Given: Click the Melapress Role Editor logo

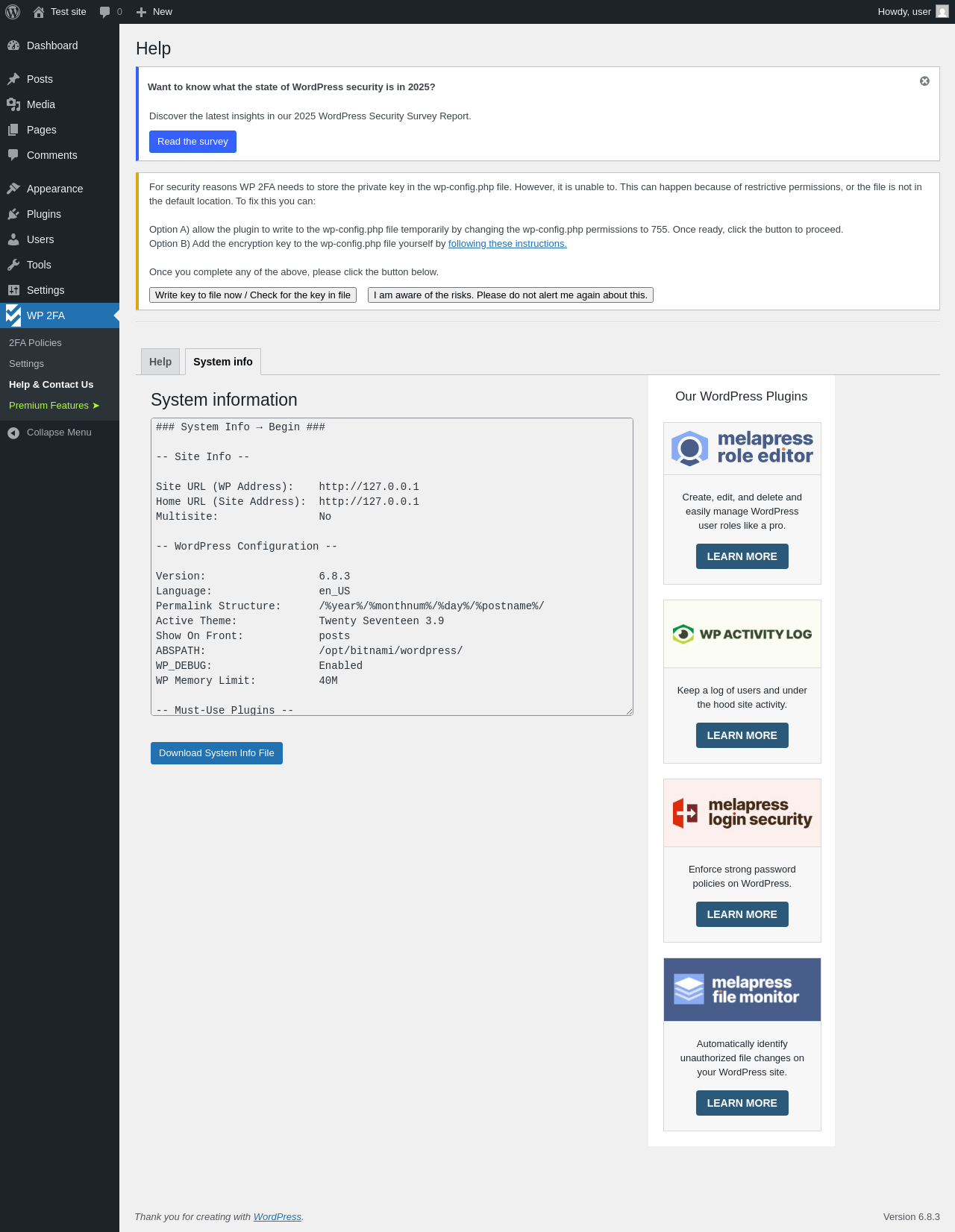Looking at the screenshot, I should [x=742, y=448].
